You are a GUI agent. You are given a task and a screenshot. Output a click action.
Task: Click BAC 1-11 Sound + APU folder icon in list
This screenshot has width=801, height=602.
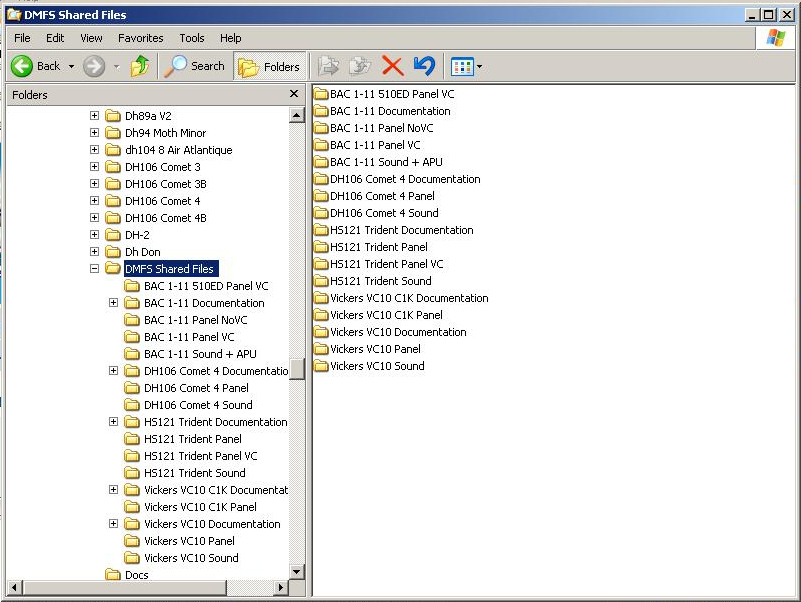click(x=321, y=162)
